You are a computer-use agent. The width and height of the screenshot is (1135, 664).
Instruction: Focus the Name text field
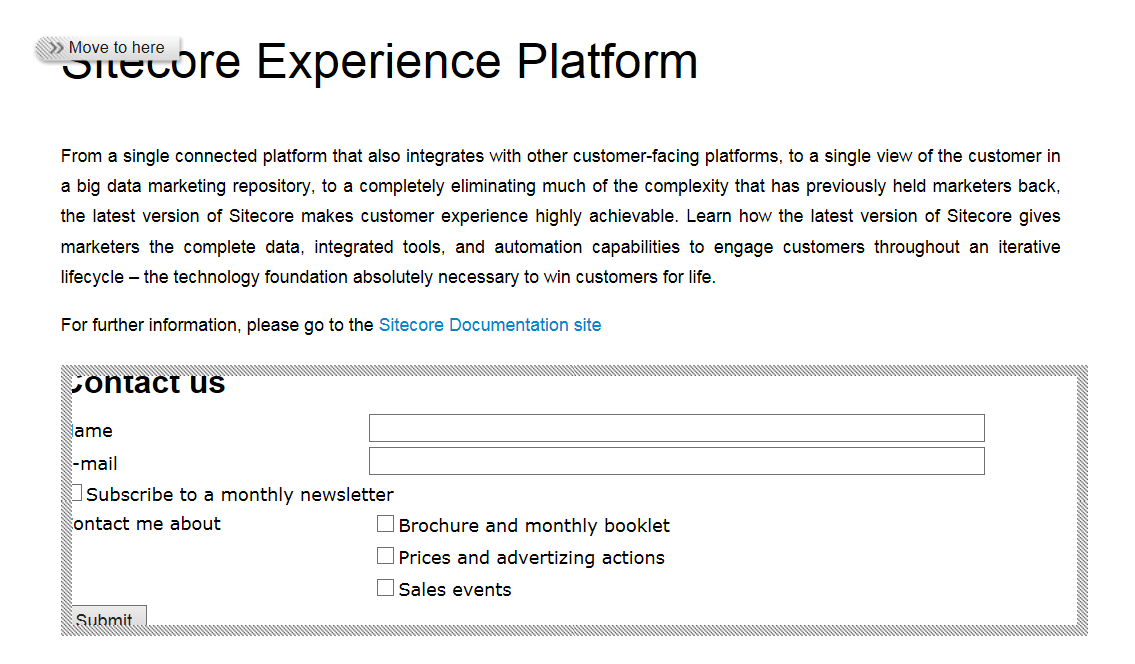[676, 428]
